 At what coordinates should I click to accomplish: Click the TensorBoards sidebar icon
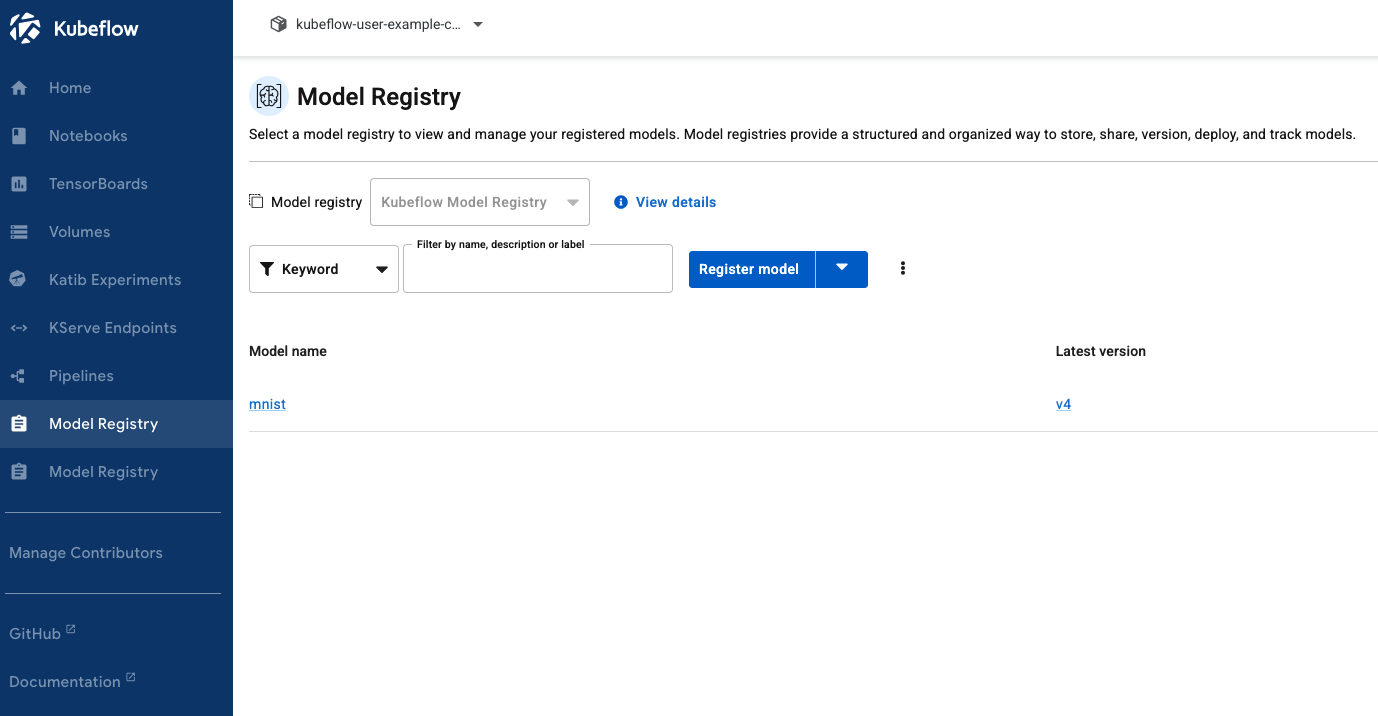click(x=19, y=183)
